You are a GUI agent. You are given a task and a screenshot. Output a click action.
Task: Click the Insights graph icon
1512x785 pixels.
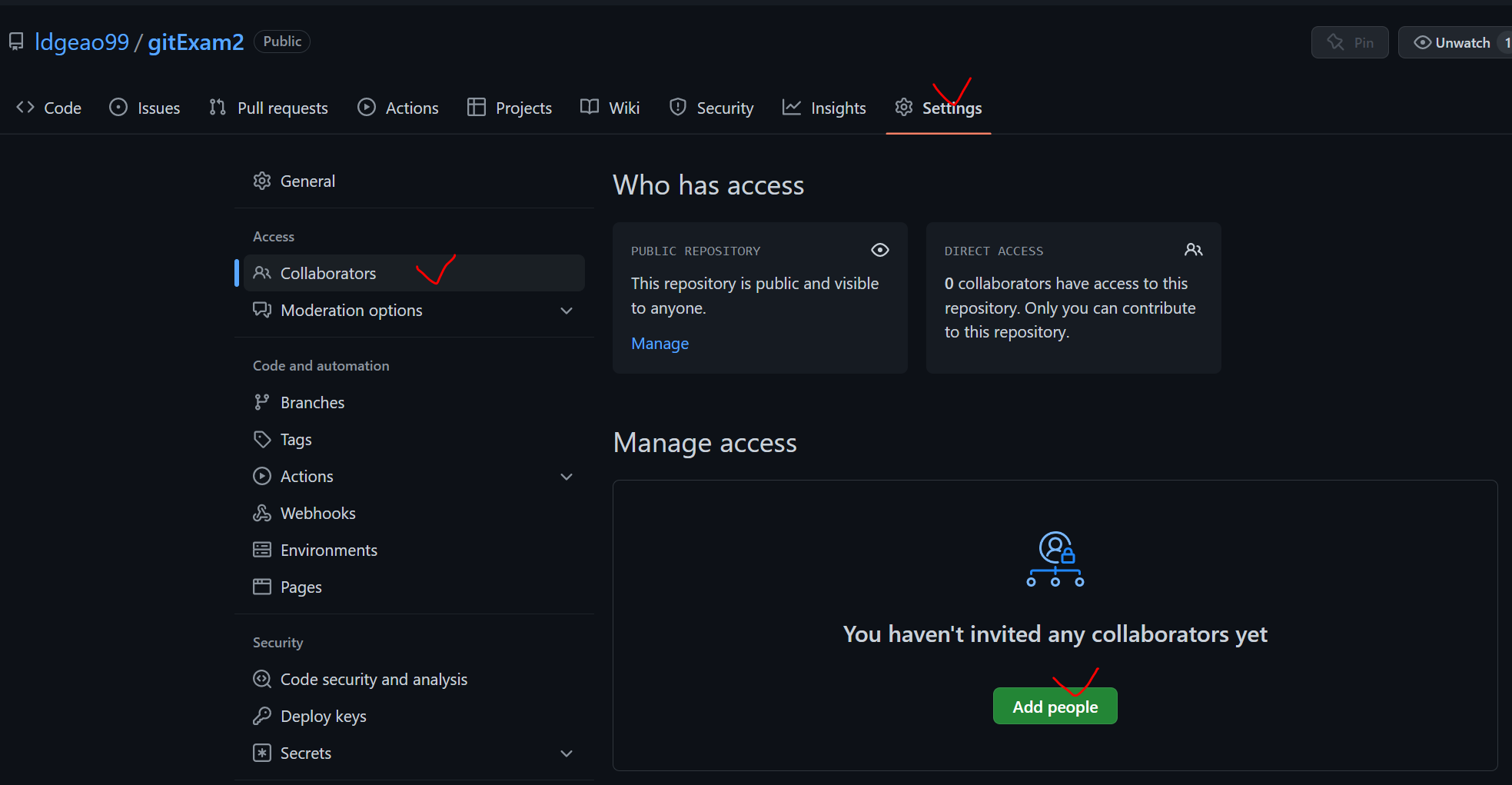(792, 108)
